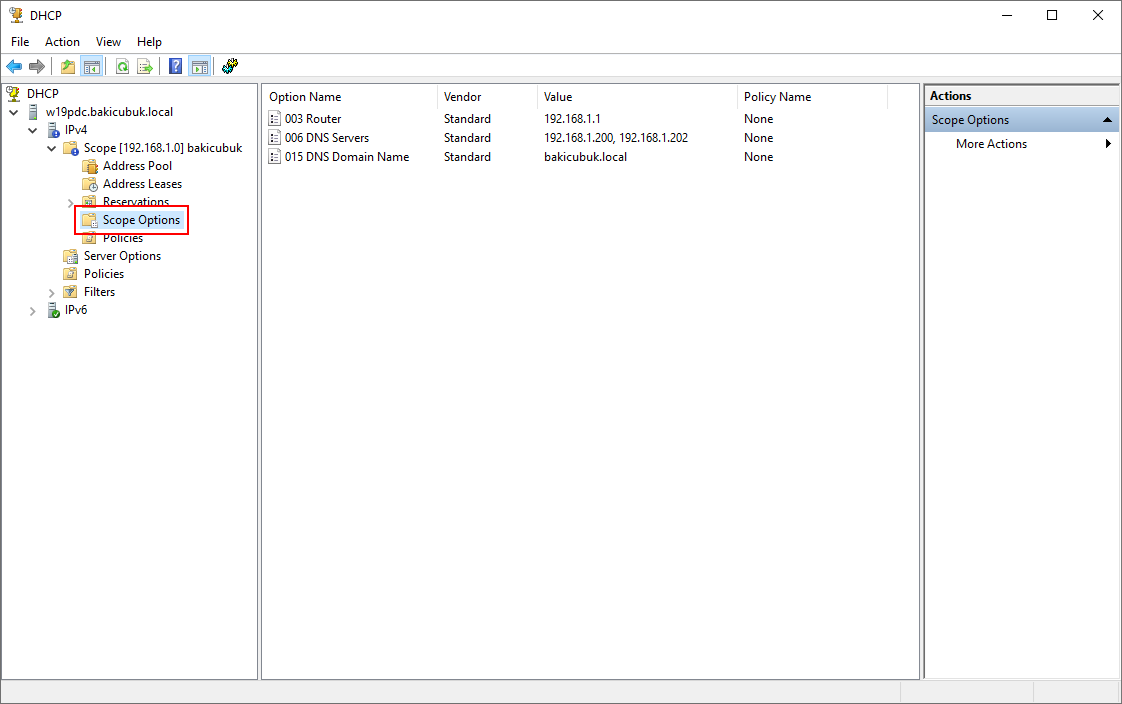Toggle Show/Hide Console Tree toolbar icon
Screen dimensions: 1122x704
point(92,67)
